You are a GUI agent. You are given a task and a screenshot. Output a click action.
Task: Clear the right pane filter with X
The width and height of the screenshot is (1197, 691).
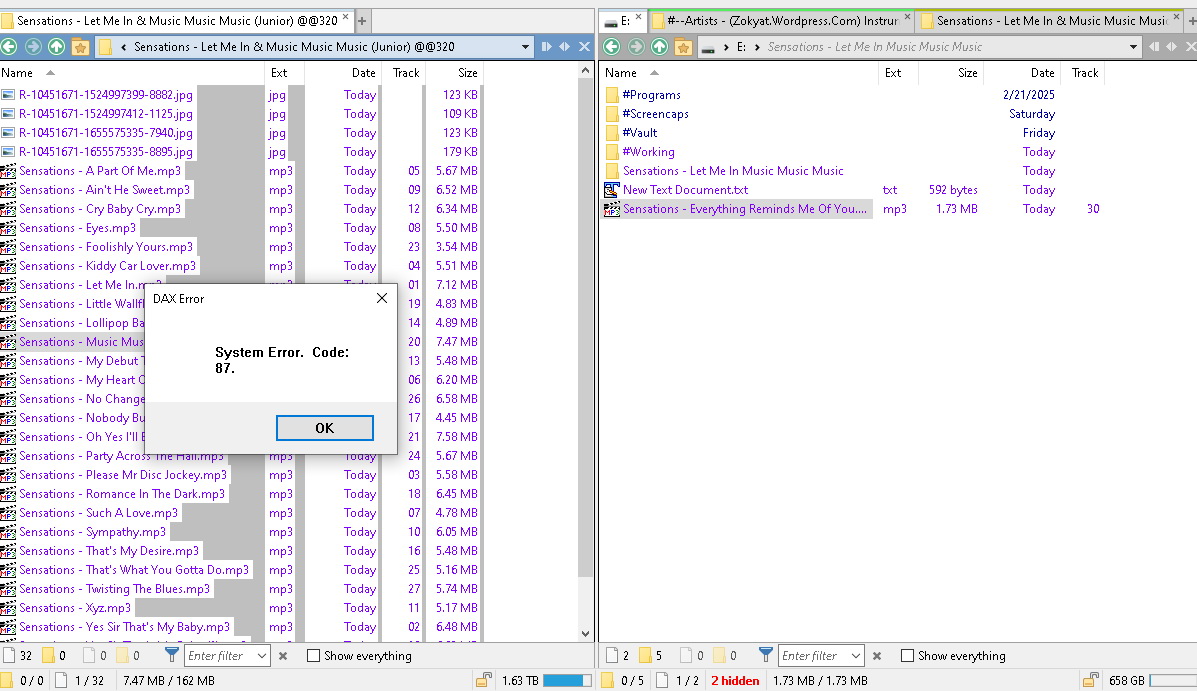[877, 656]
